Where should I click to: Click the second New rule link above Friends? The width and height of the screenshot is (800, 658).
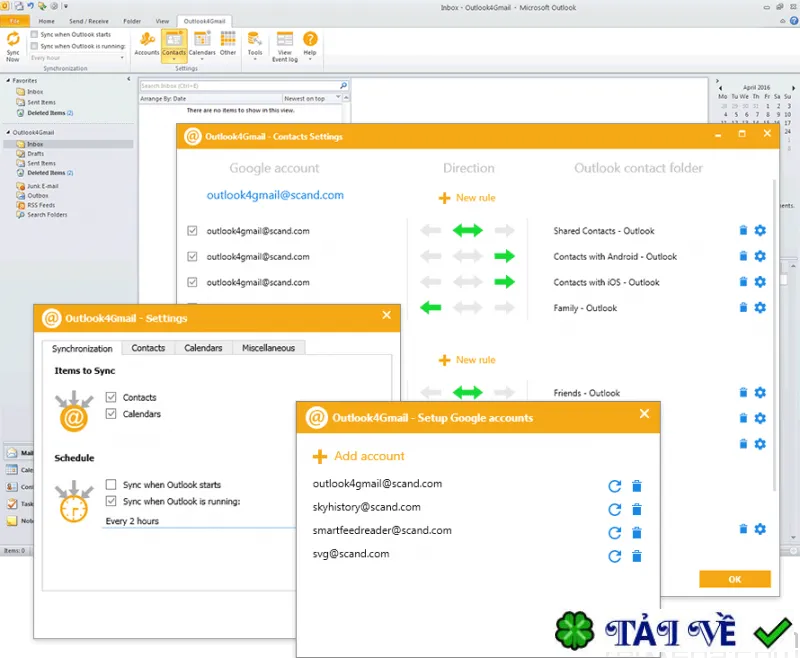(x=467, y=360)
